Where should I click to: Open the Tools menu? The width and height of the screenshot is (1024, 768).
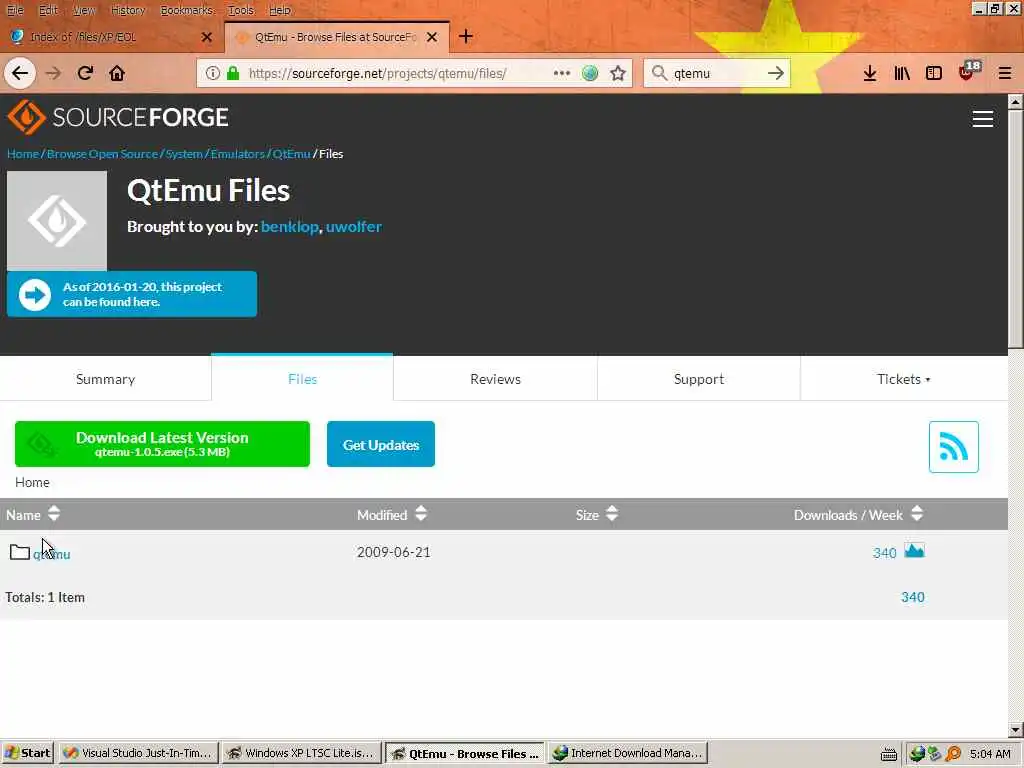(x=240, y=10)
